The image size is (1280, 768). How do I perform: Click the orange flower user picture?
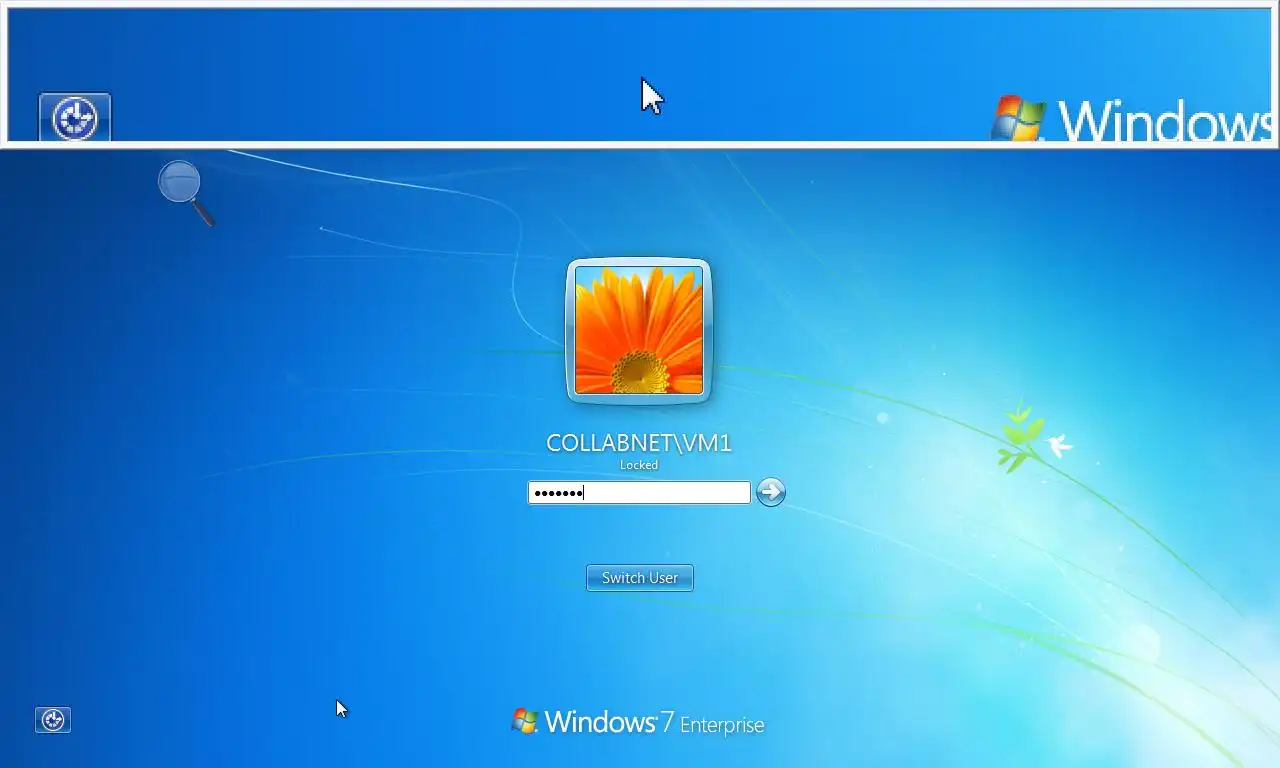tap(639, 331)
